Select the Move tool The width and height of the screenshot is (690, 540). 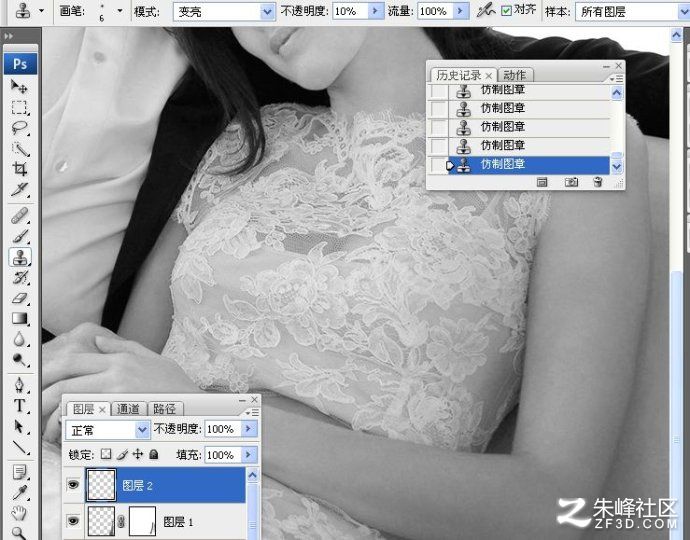tap(19, 86)
